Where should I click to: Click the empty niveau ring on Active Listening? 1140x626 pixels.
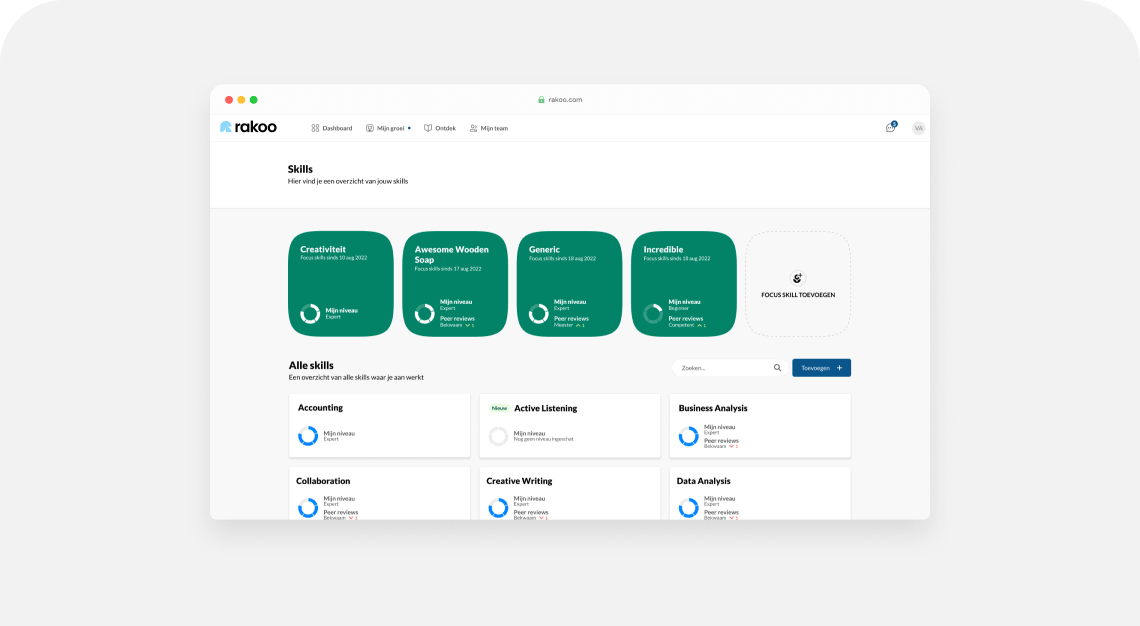pyautogui.click(x=498, y=435)
